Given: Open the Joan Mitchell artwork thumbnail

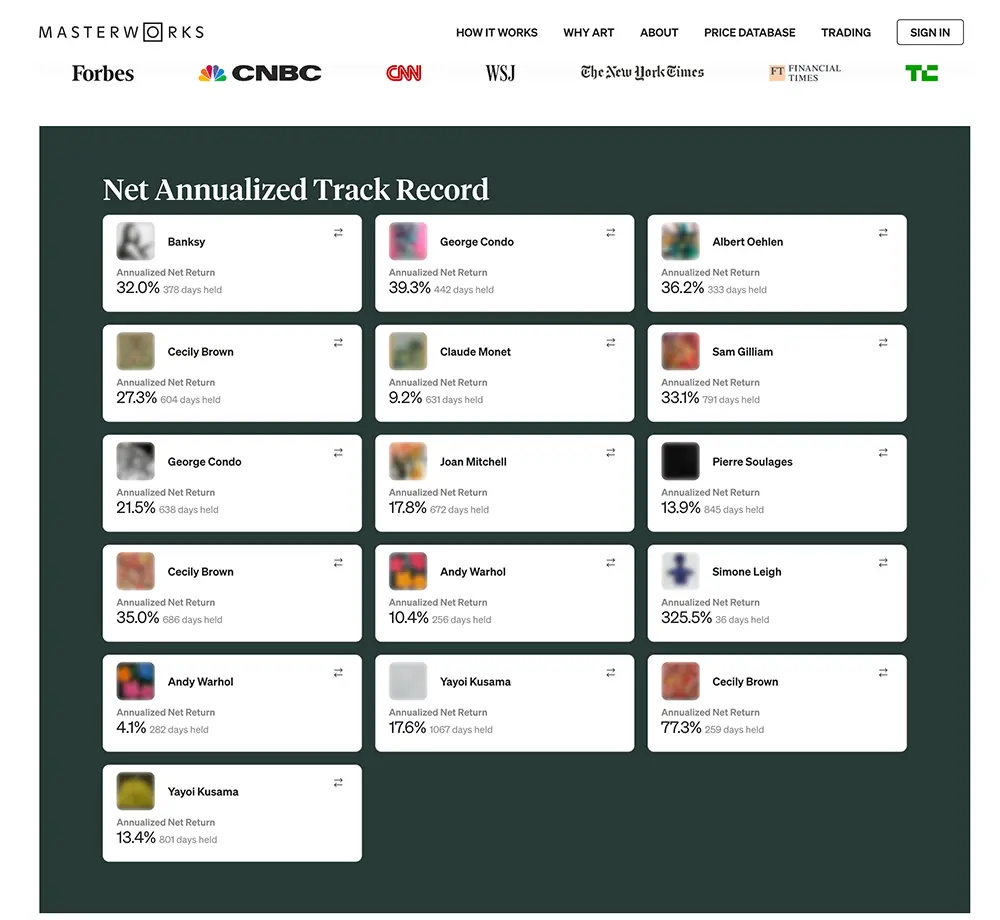Looking at the screenshot, I should [408, 461].
